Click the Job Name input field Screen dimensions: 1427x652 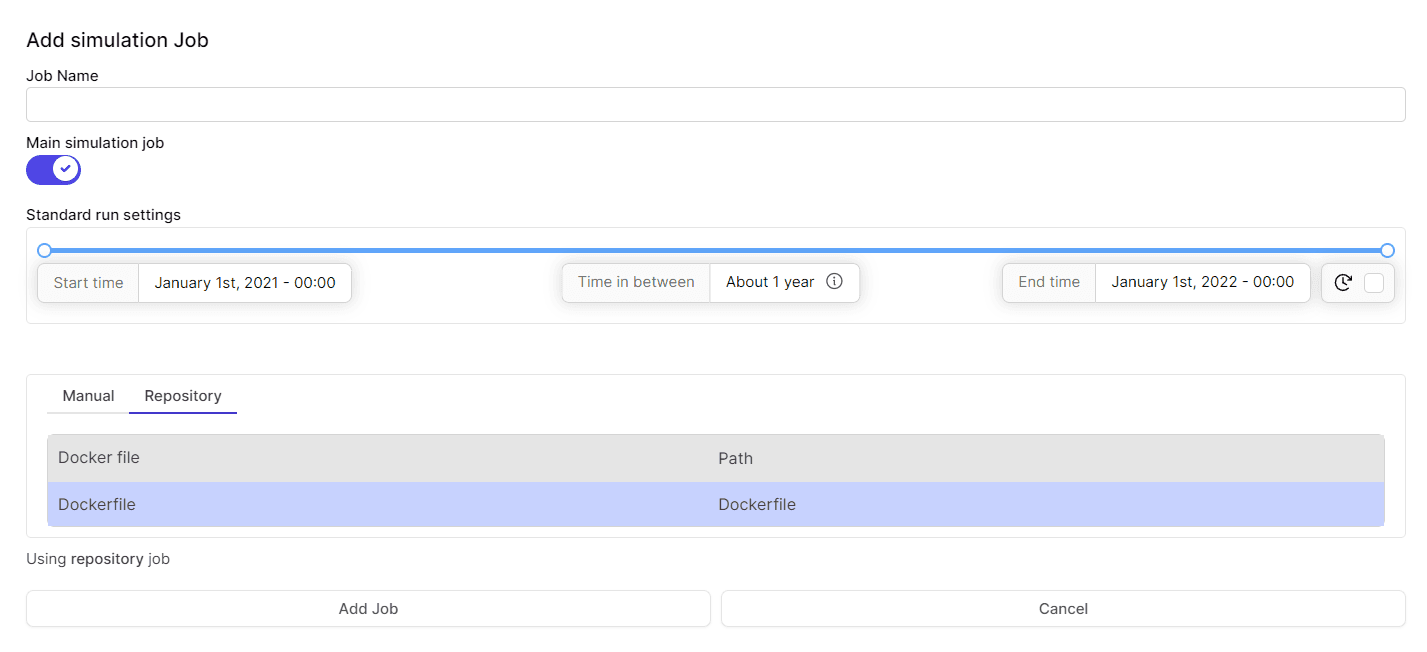pyautogui.click(x=715, y=105)
